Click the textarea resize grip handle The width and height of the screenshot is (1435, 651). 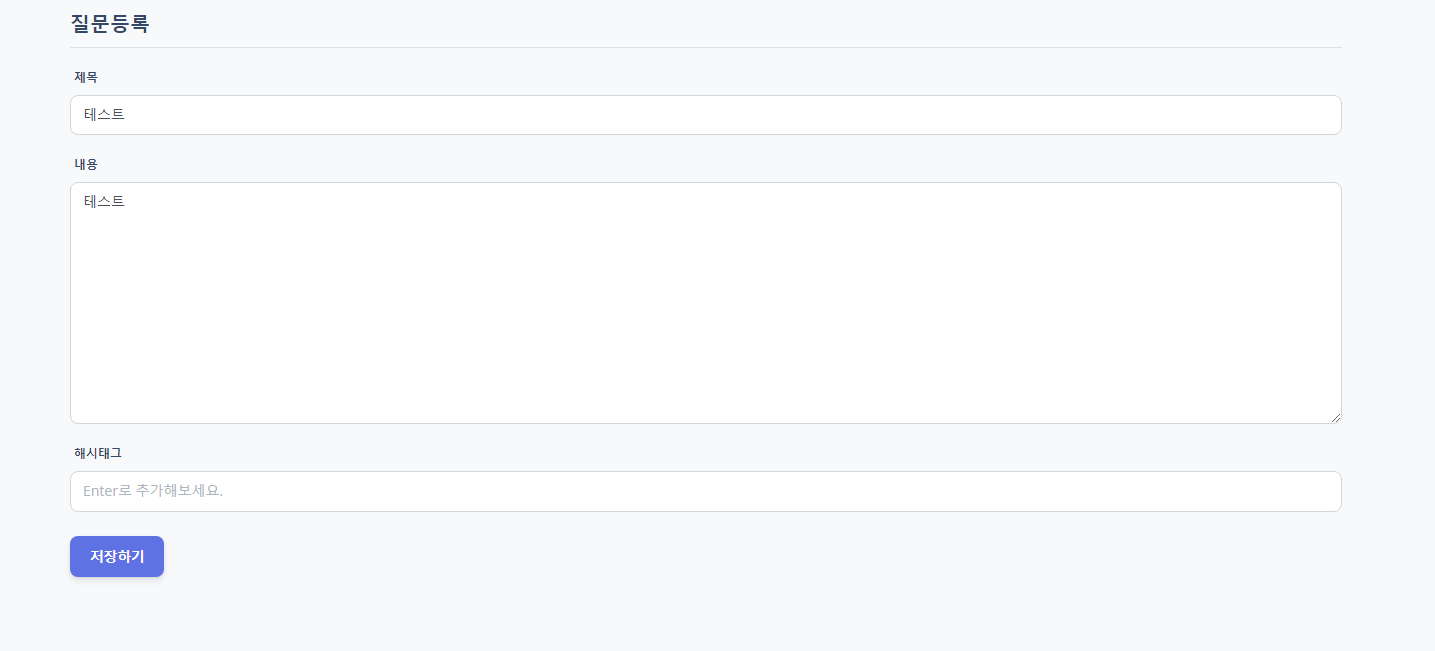1335,417
